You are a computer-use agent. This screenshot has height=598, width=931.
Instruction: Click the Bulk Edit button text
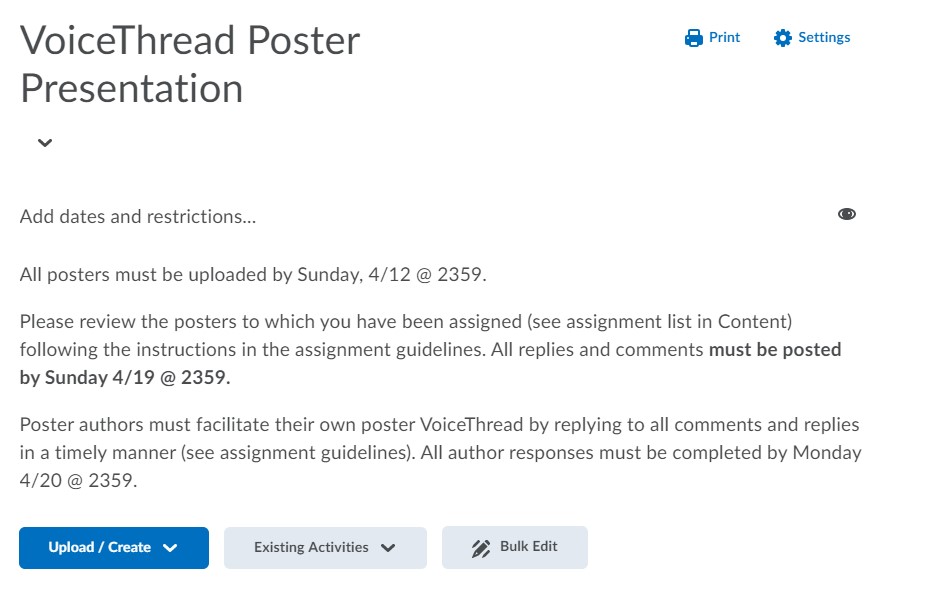tap(528, 546)
